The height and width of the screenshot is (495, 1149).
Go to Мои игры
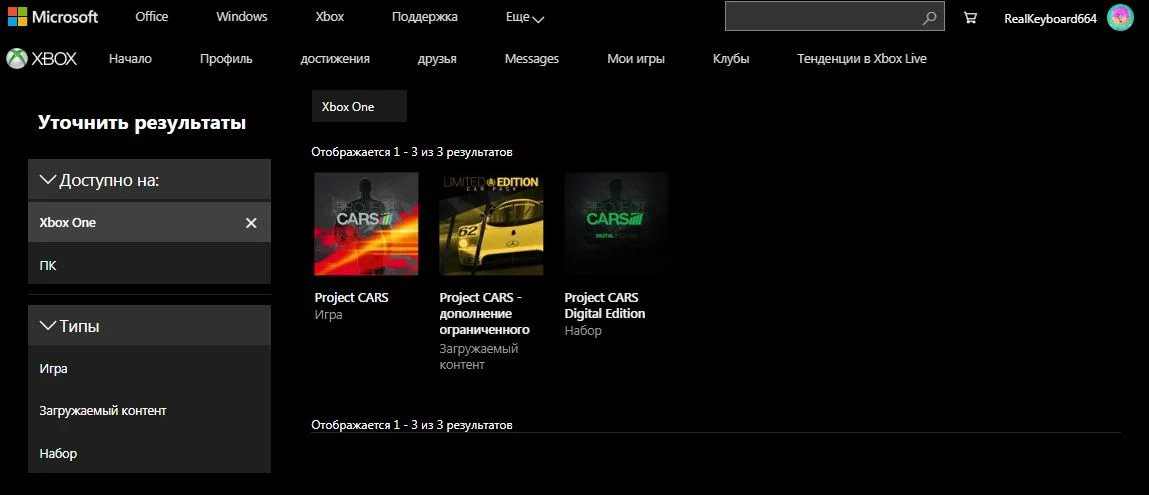636,59
